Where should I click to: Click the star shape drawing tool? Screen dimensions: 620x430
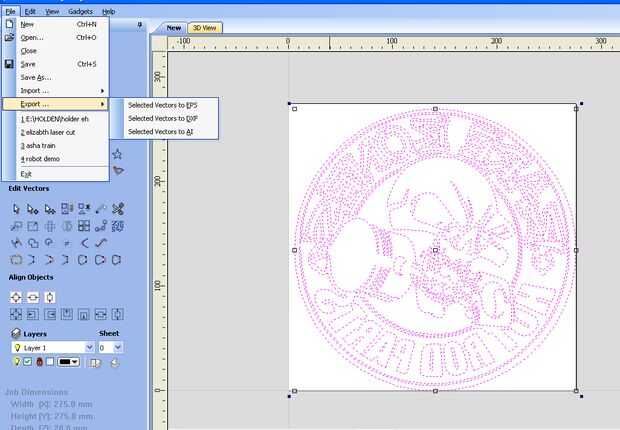coord(117,154)
